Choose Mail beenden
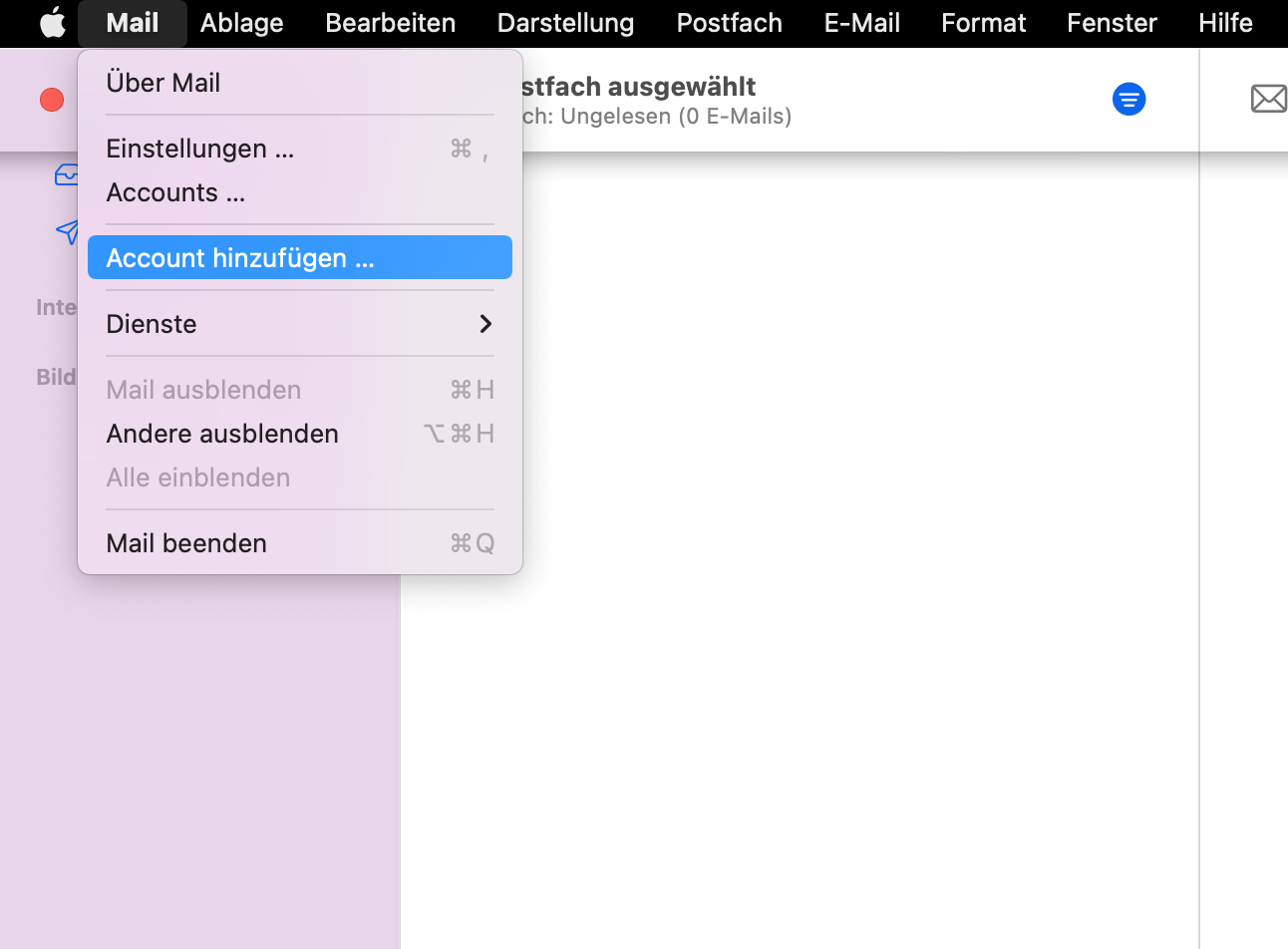The image size is (1288, 949). click(x=300, y=543)
